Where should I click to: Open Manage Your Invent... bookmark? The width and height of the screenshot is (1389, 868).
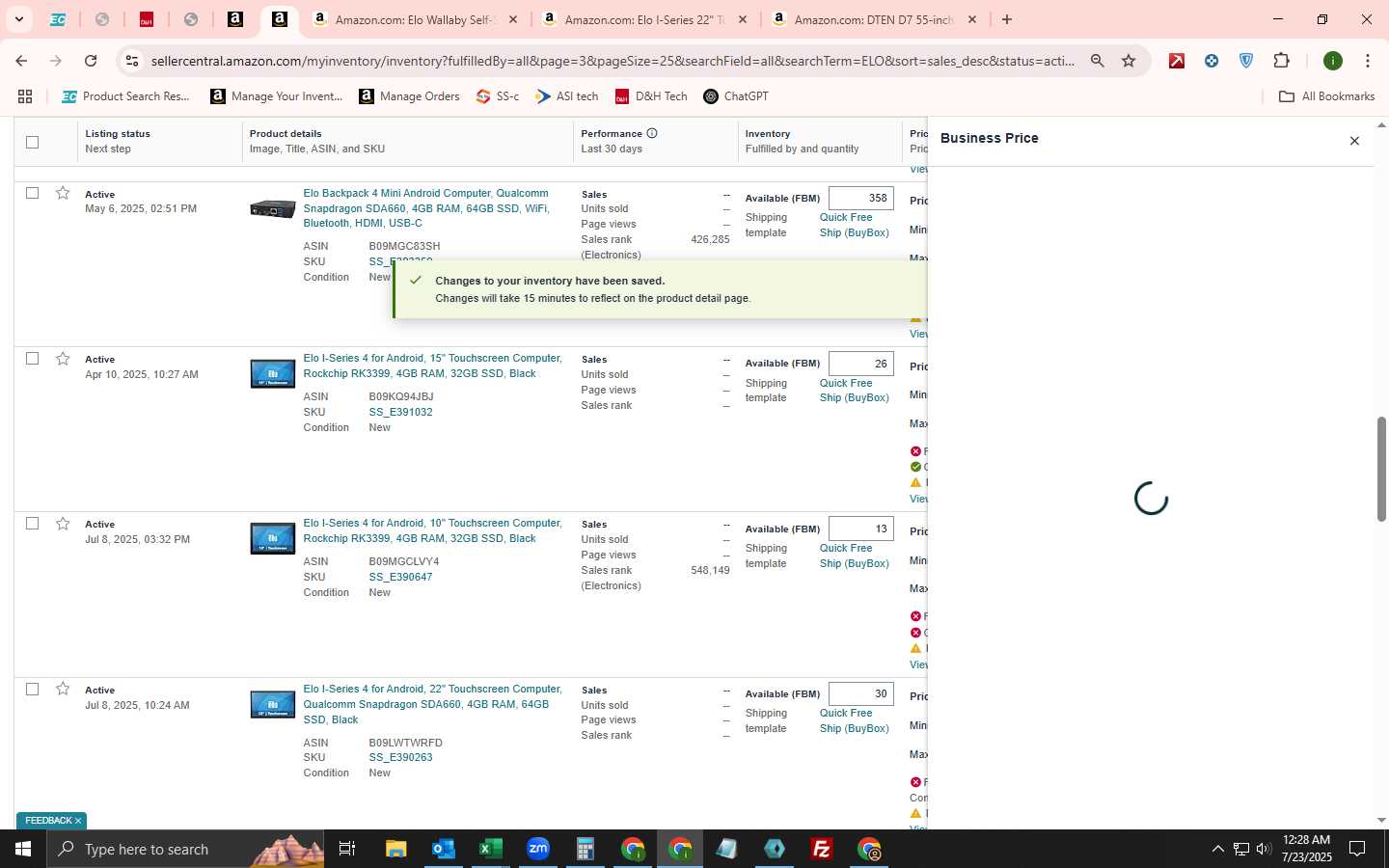(276, 96)
